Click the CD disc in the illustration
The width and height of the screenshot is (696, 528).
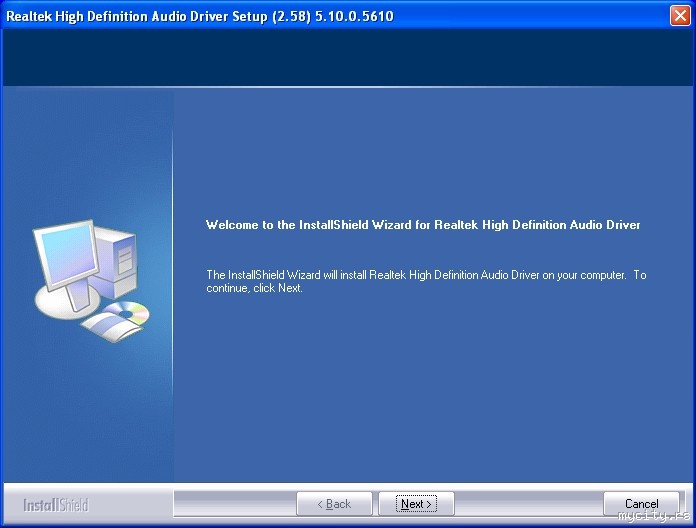[x=127, y=312]
